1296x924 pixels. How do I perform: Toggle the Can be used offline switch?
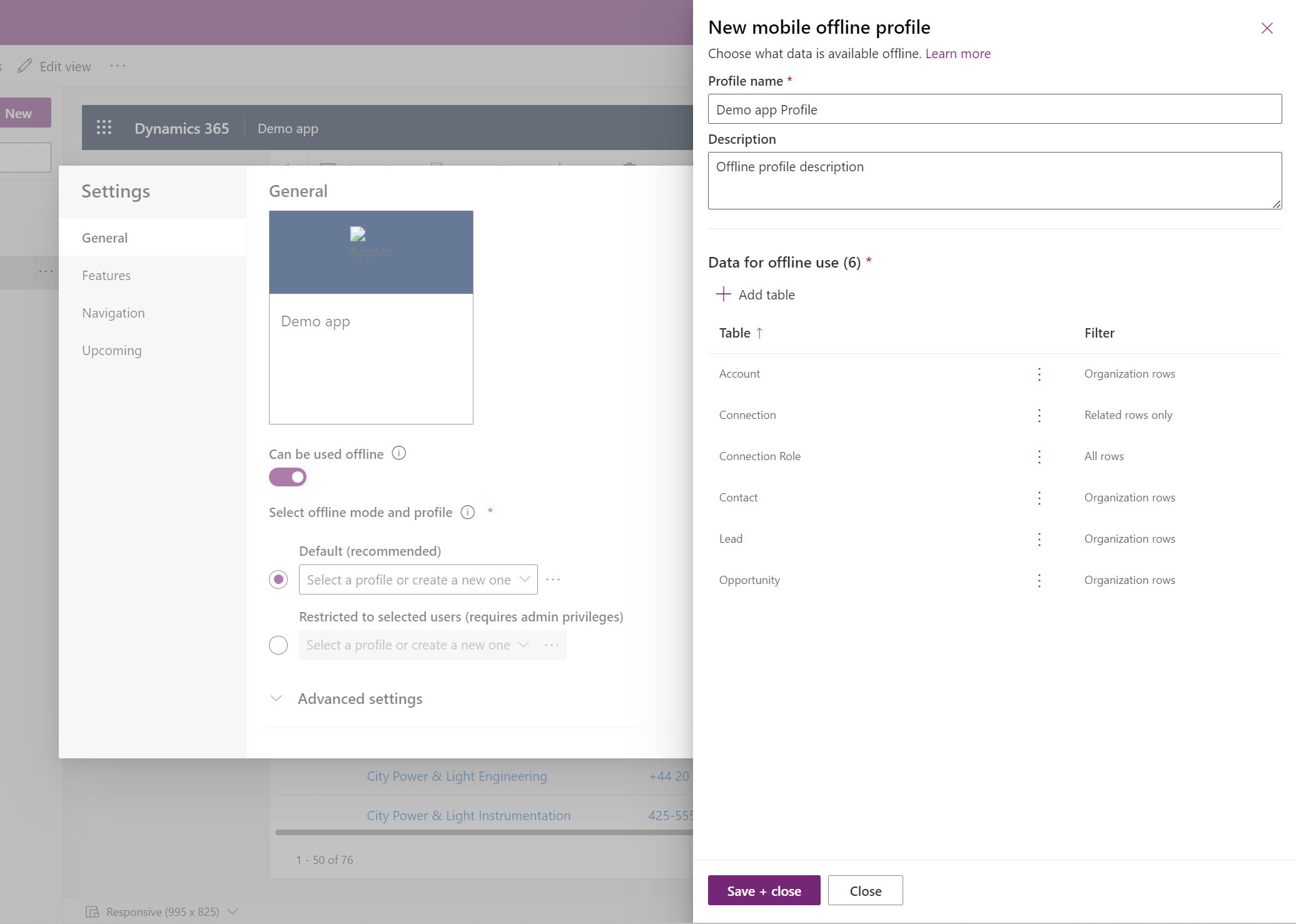pyautogui.click(x=287, y=477)
